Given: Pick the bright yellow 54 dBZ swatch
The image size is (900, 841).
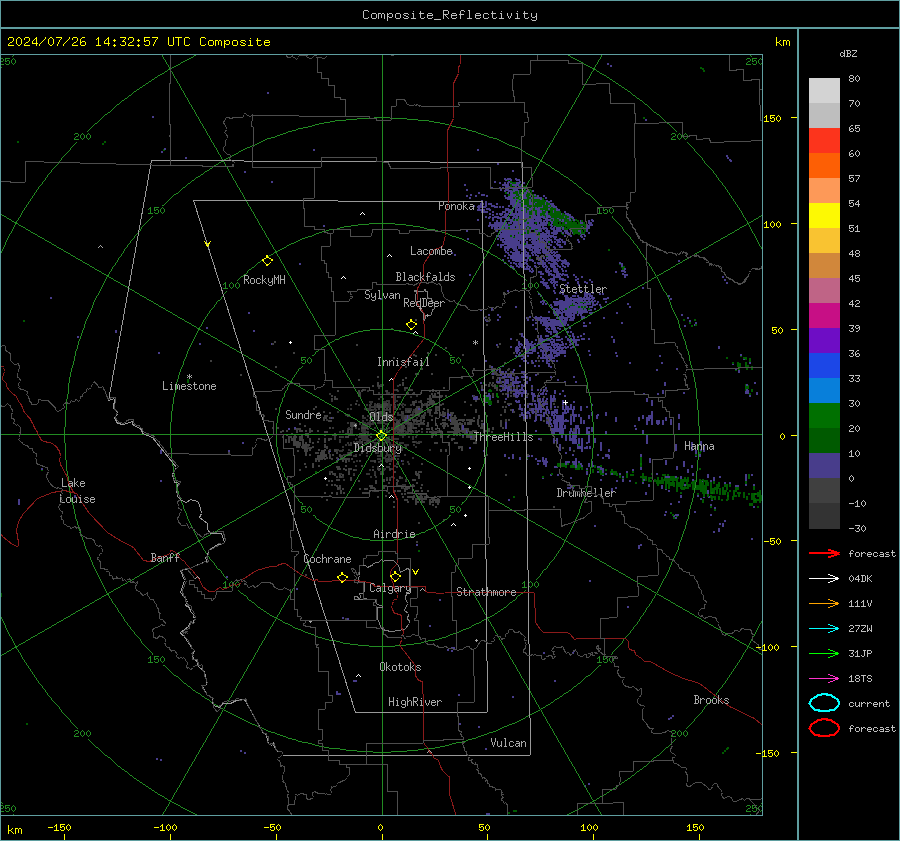Looking at the screenshot, I should click(824, 216).
